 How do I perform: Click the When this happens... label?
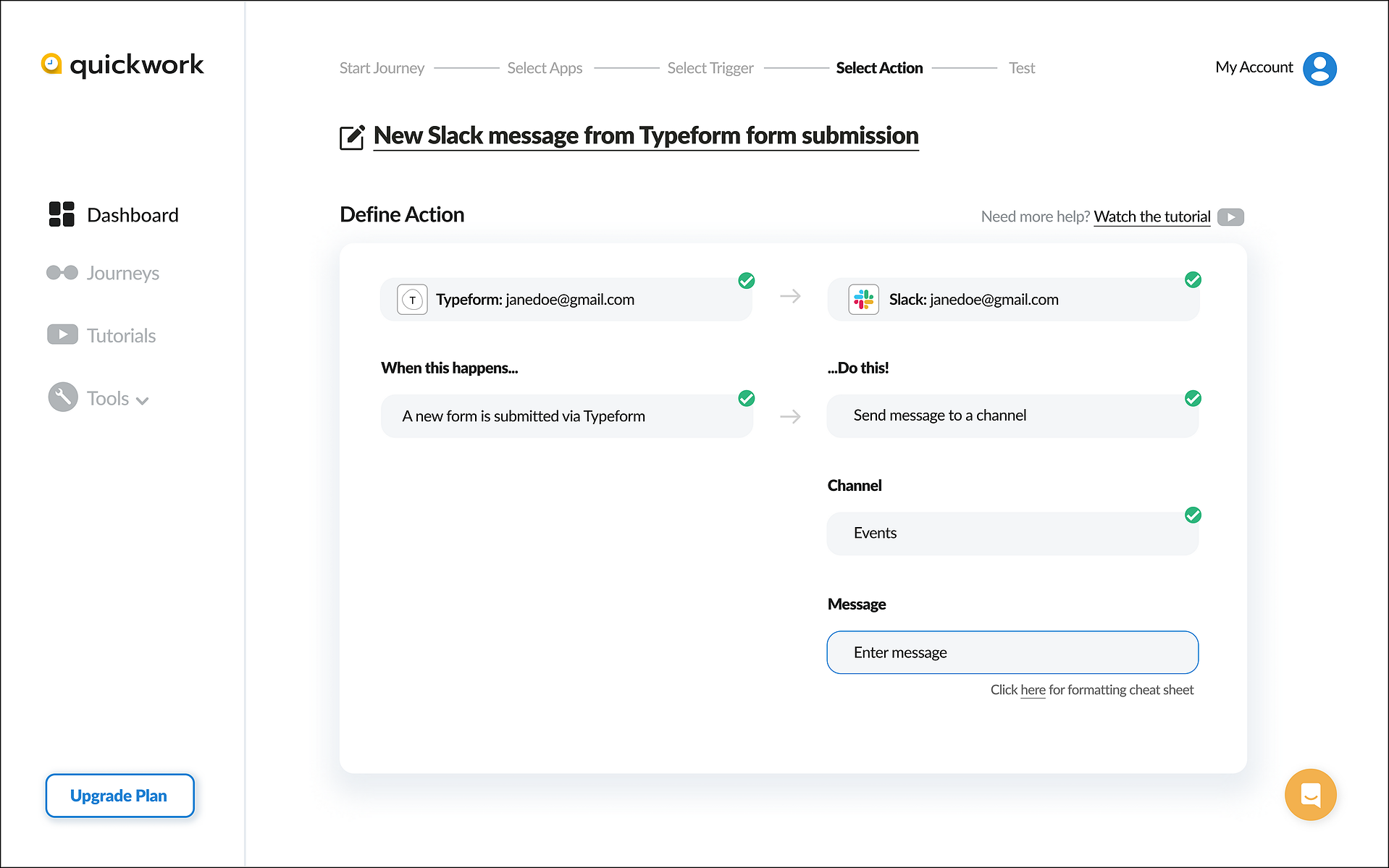pyautogui.click(x=450, y=368)
